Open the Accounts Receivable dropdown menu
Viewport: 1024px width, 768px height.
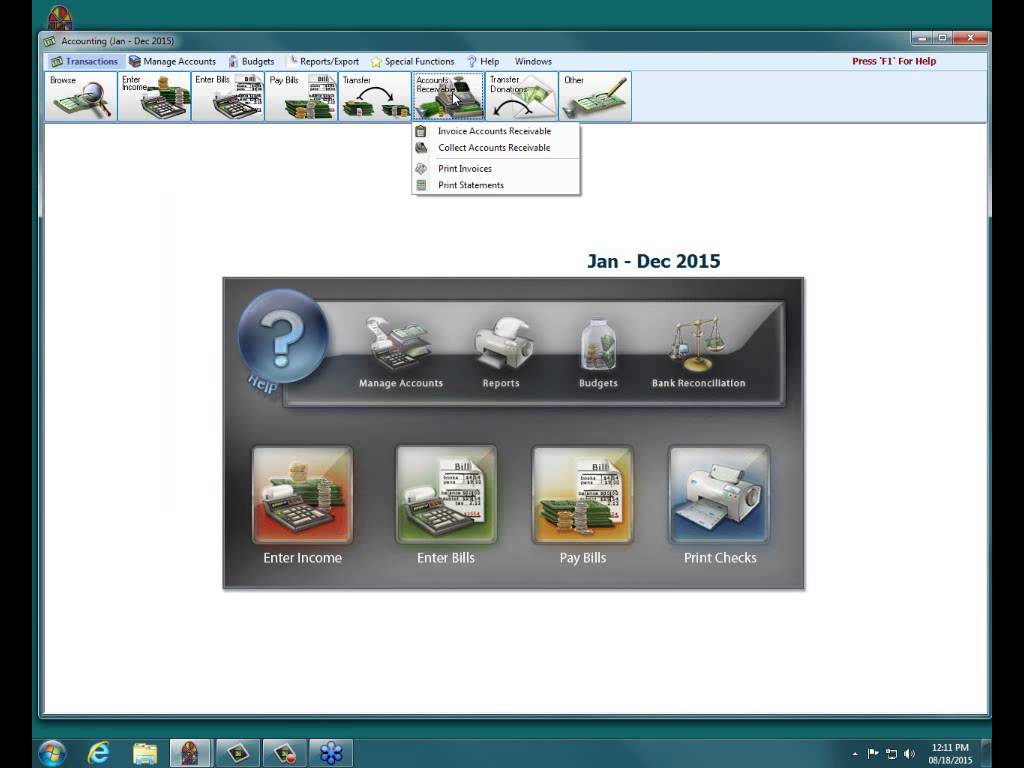448,96
